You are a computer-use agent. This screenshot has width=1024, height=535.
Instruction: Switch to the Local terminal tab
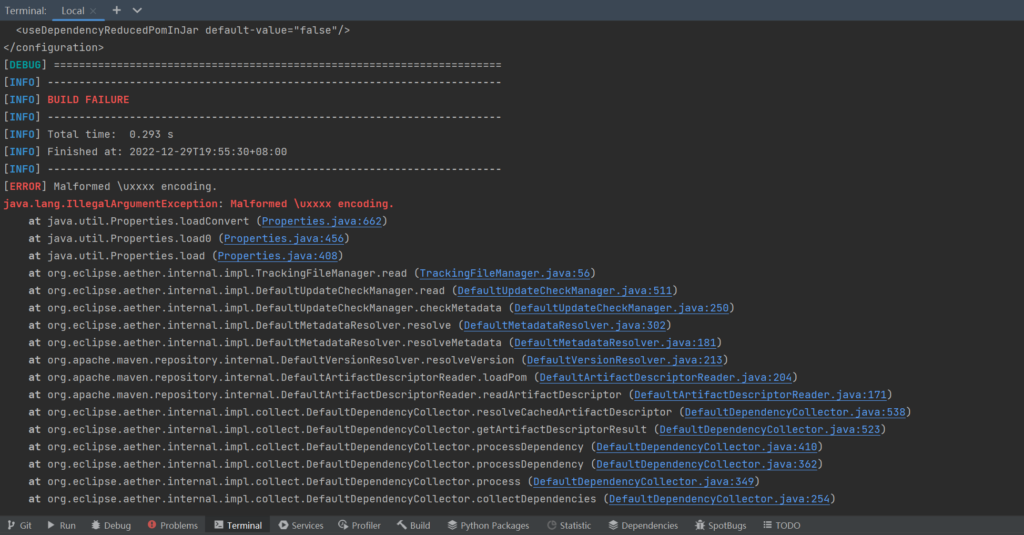click(x=72, y=10)
